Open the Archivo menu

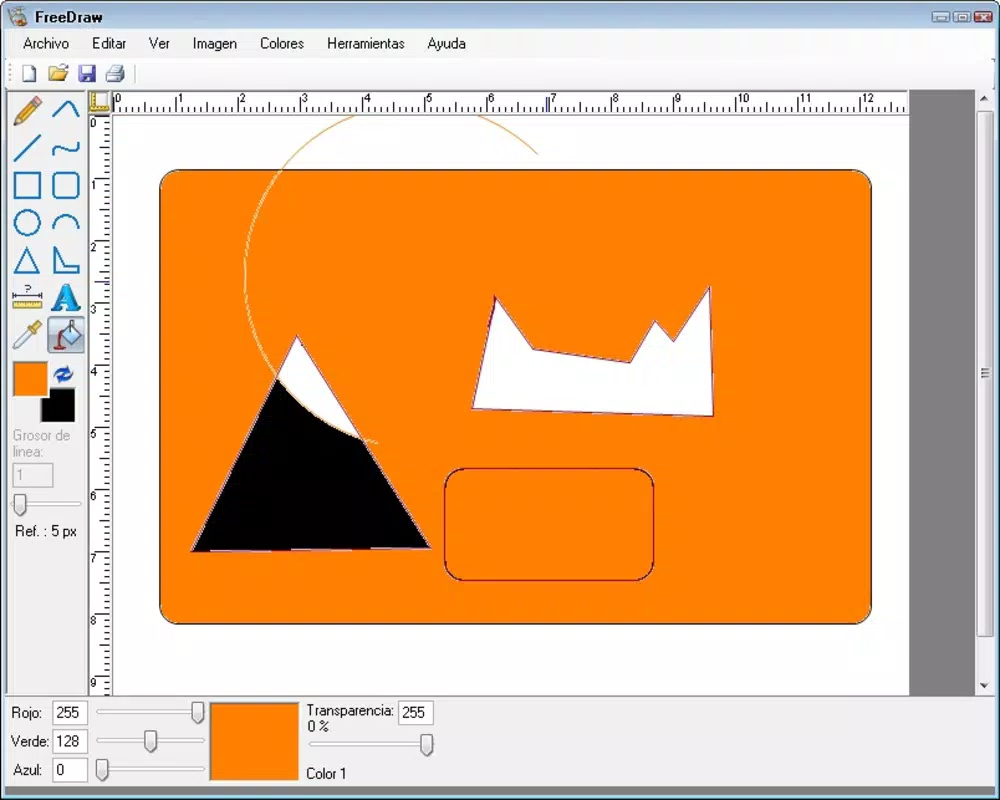pyautogui.click(x=46, y=43)
